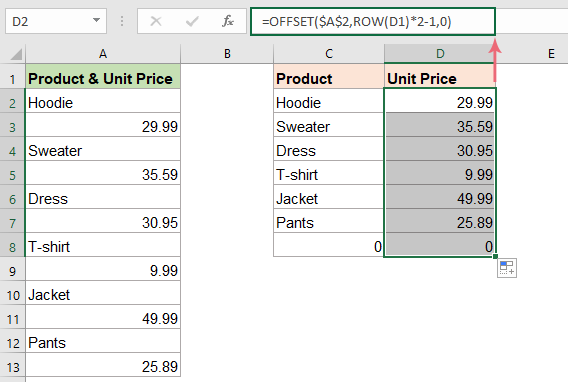Click cell A13 with 25.89

103,365
